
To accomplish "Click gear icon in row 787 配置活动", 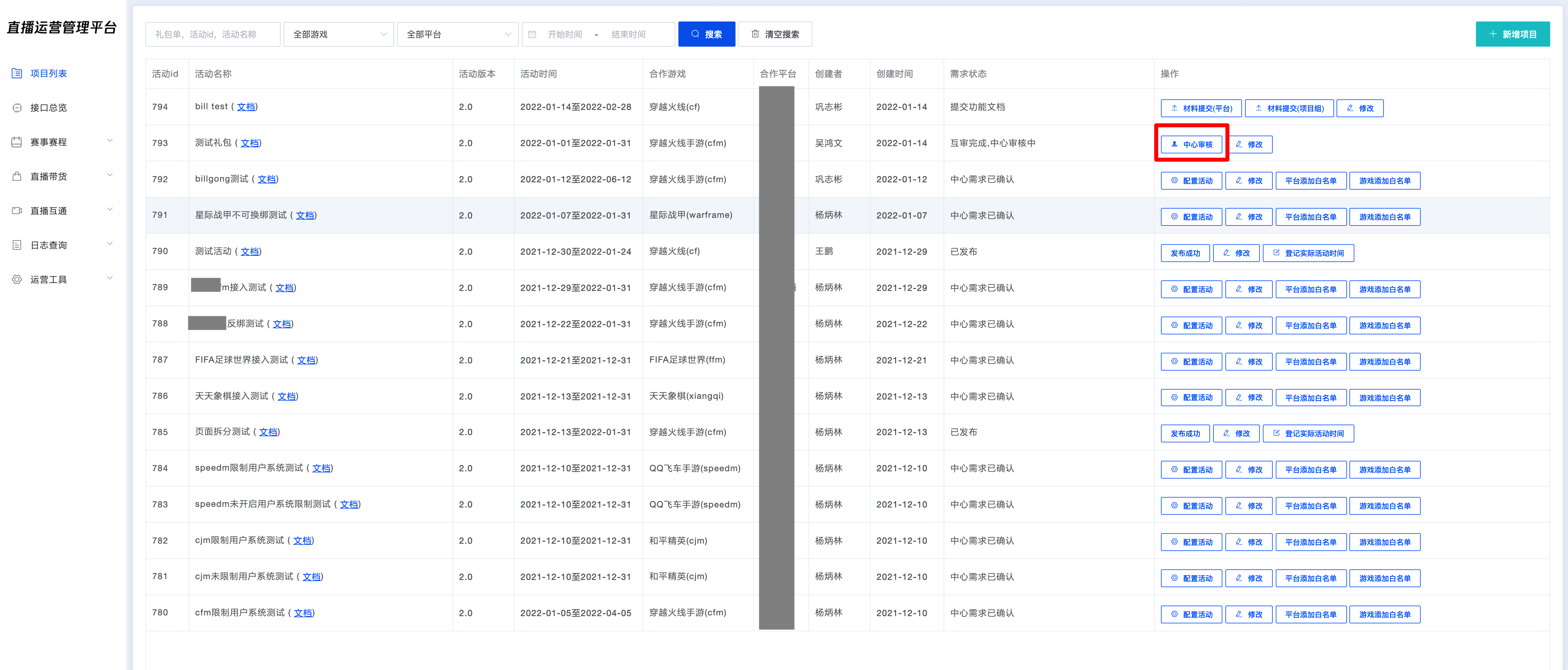I will [x=1174, y=361].
